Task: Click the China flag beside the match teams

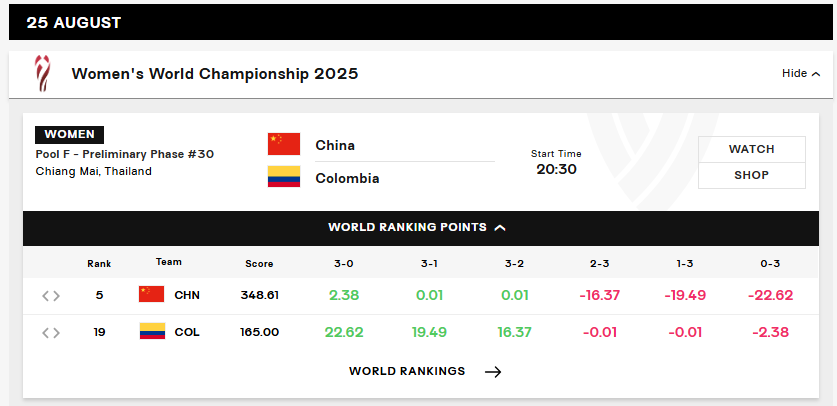Action: [284, 145]
